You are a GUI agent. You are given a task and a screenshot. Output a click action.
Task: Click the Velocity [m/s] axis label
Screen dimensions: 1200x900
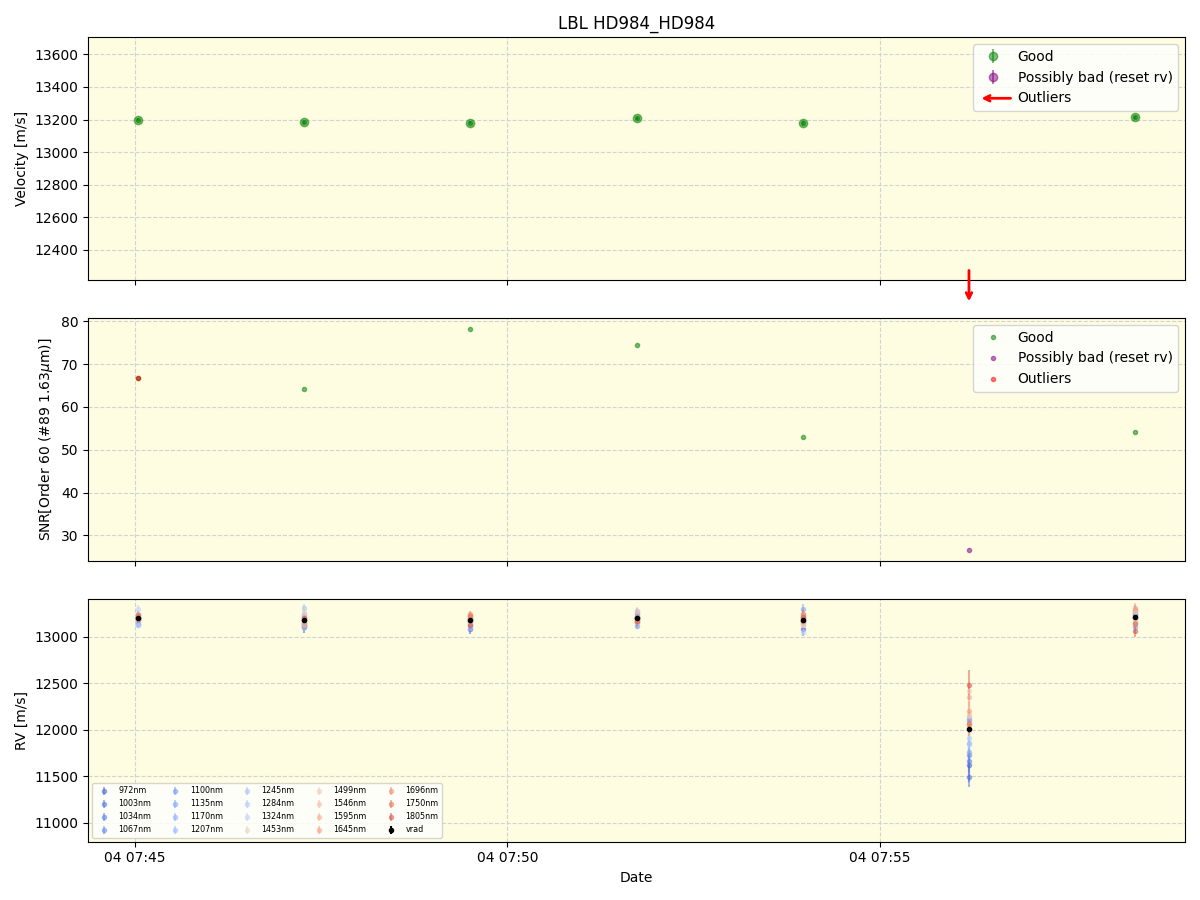point(21,159)
